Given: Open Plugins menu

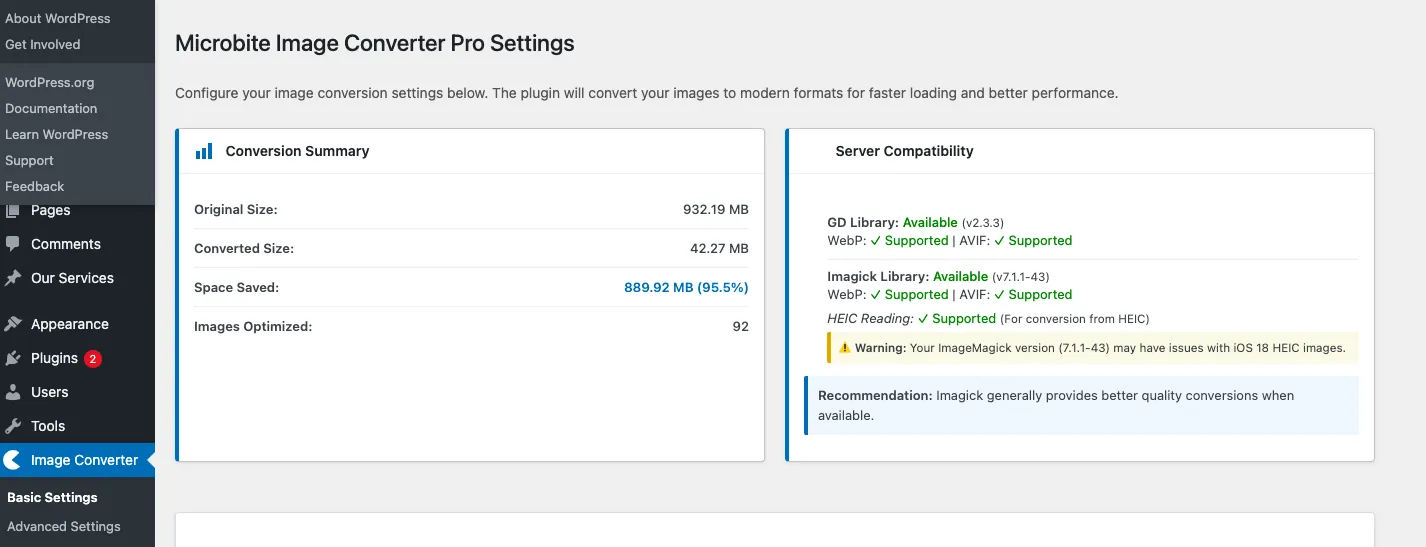Looking at the screenshot, I should [x=54, y=358].
